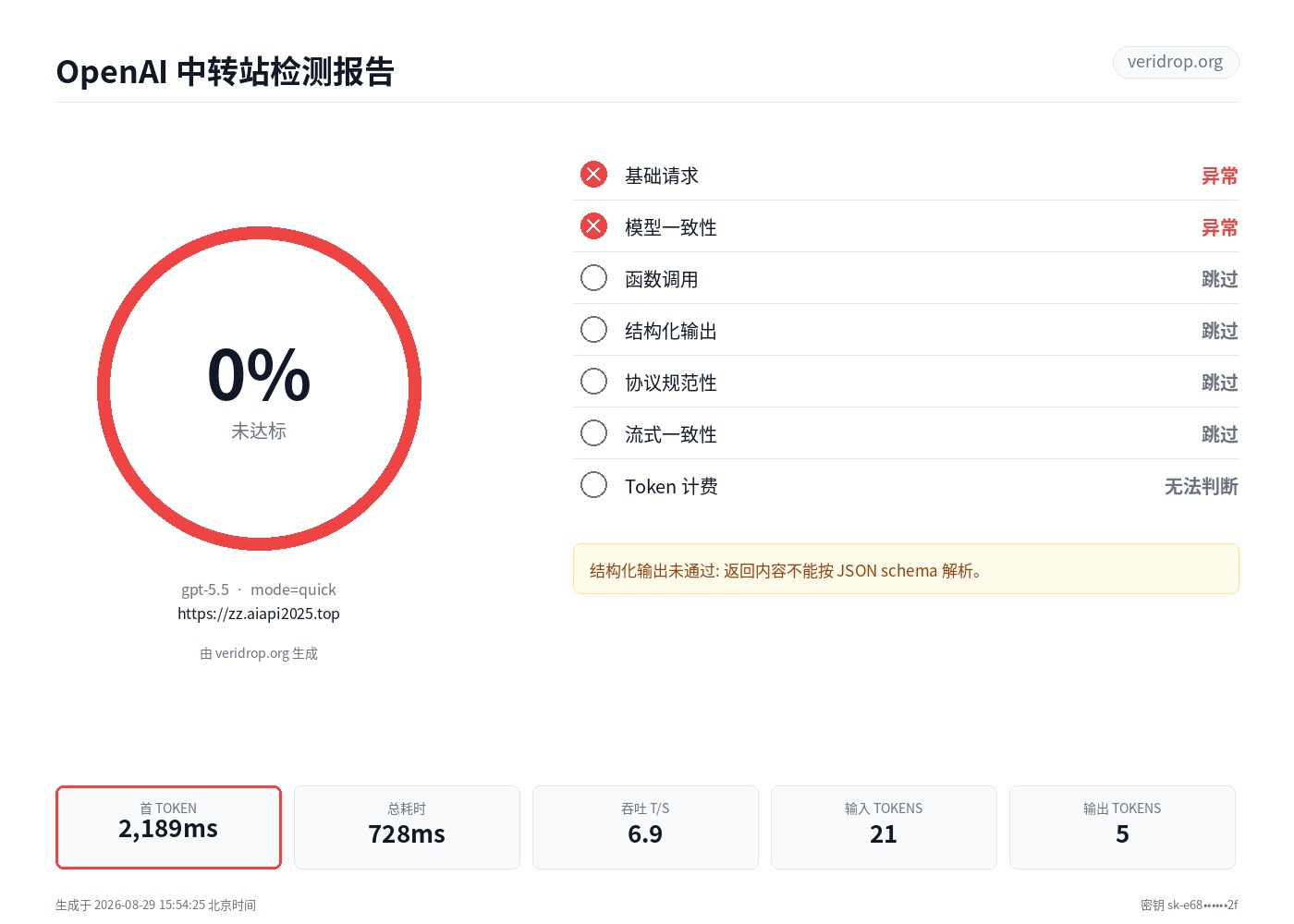Select the 输出 TOKENS 5 card
Viewport: 1294px width, 924px height.
click(x=1122, y=827)
